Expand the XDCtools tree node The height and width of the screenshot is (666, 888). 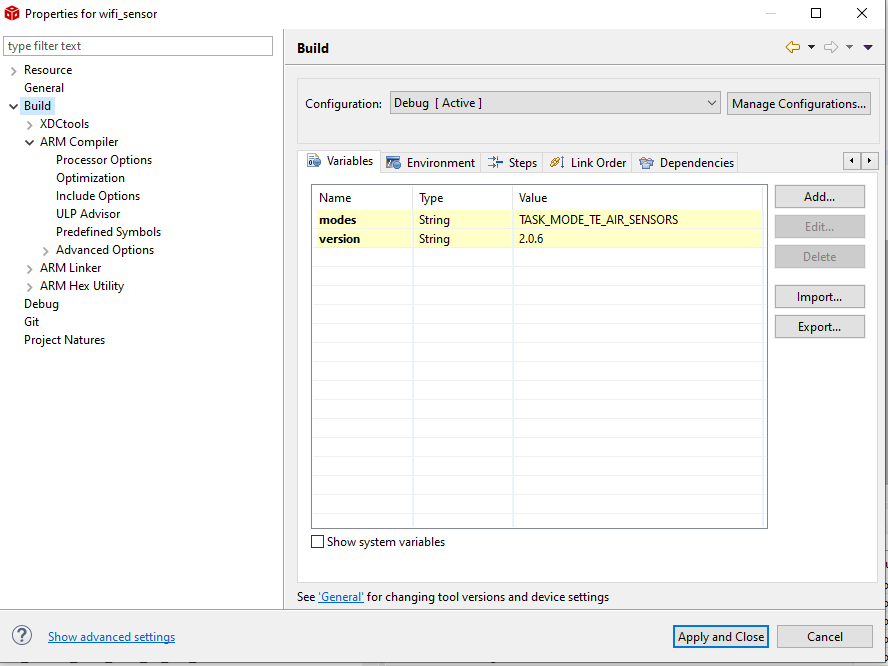30,124
